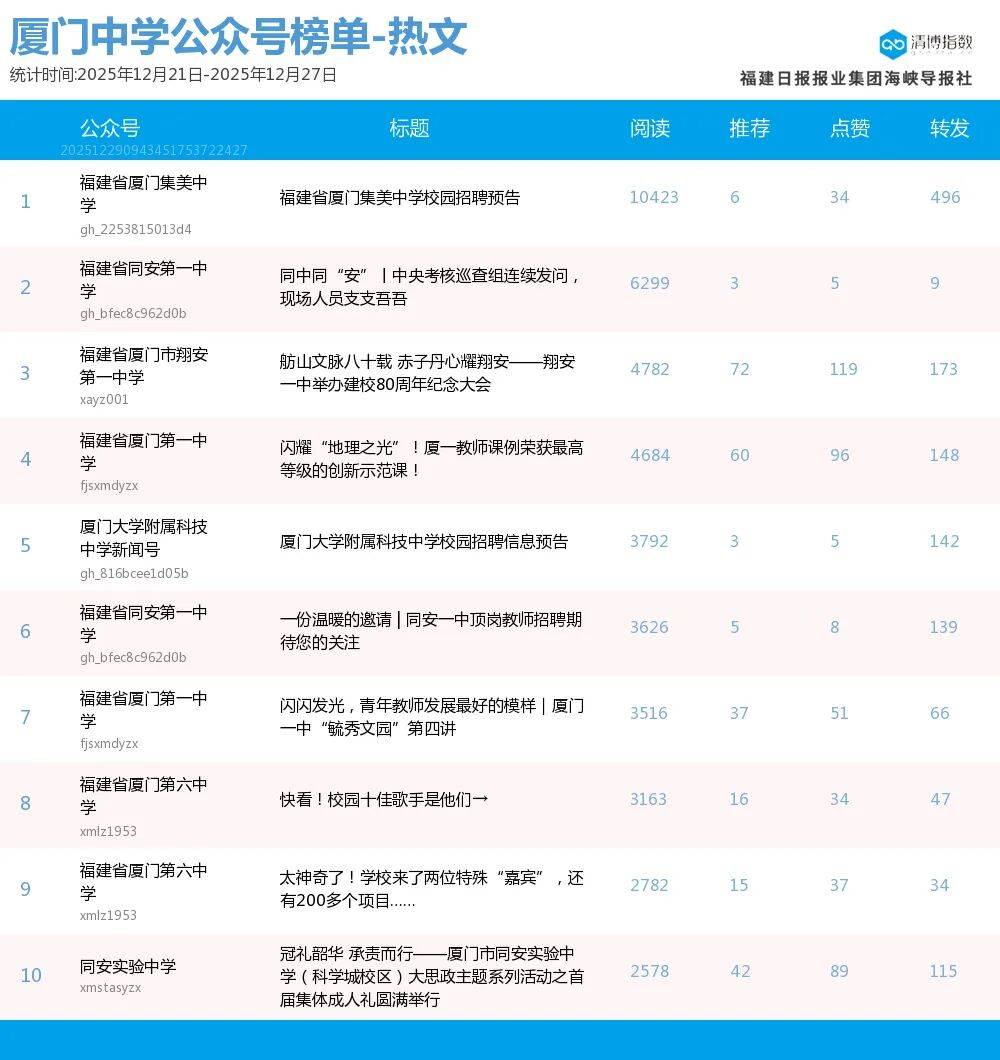Open the 闪耀"地理之光" article

click(431, 459)
